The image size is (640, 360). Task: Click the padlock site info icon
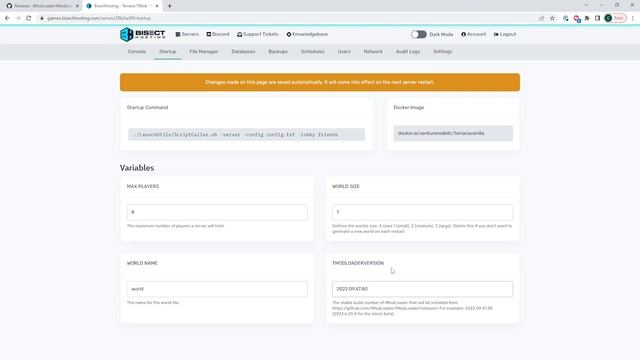click(42, 18)
